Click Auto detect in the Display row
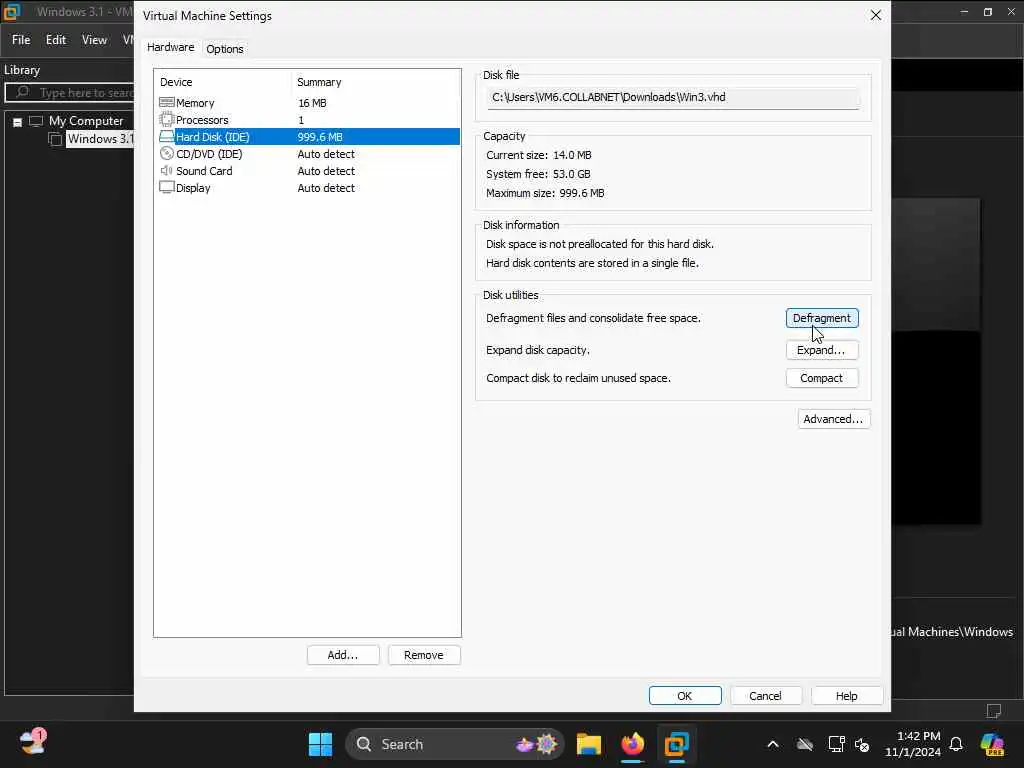 (326, 188)
